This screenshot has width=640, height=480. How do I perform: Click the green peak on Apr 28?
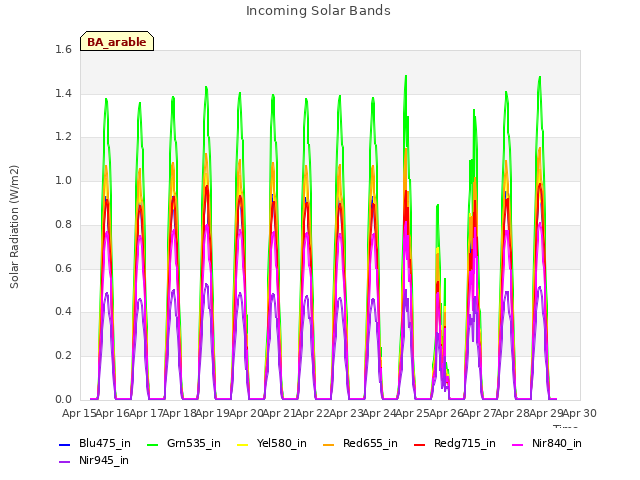tap(540, 78)
